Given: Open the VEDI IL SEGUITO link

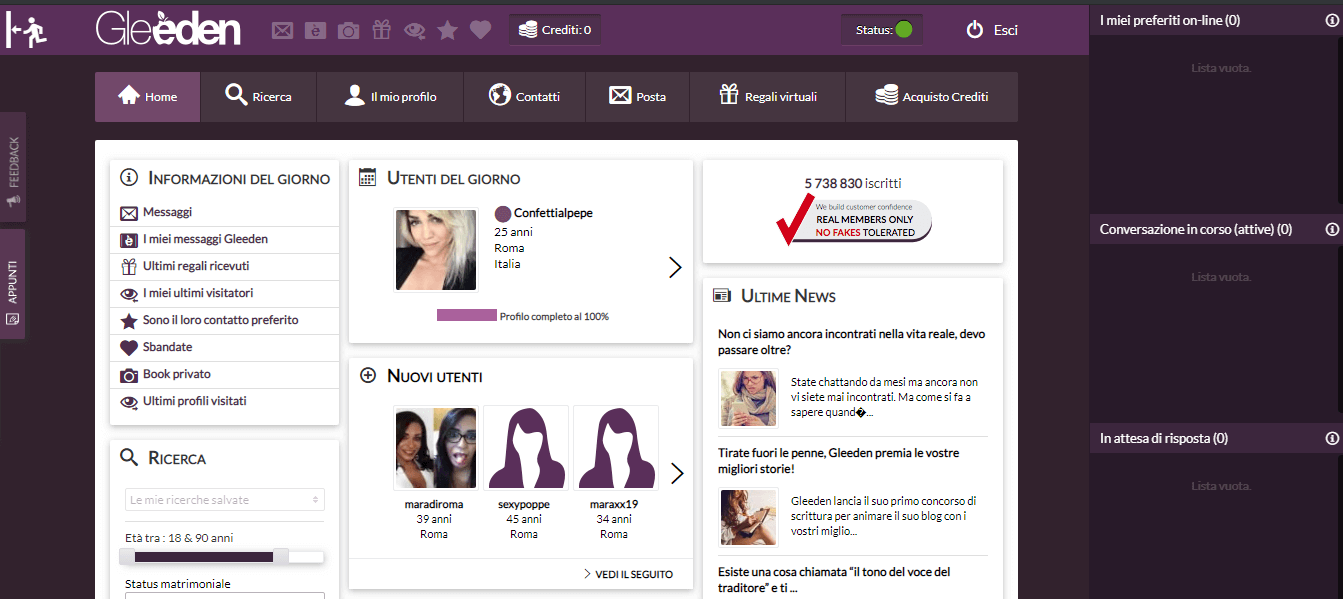Looking at the screenshot, I should point(628,574).
